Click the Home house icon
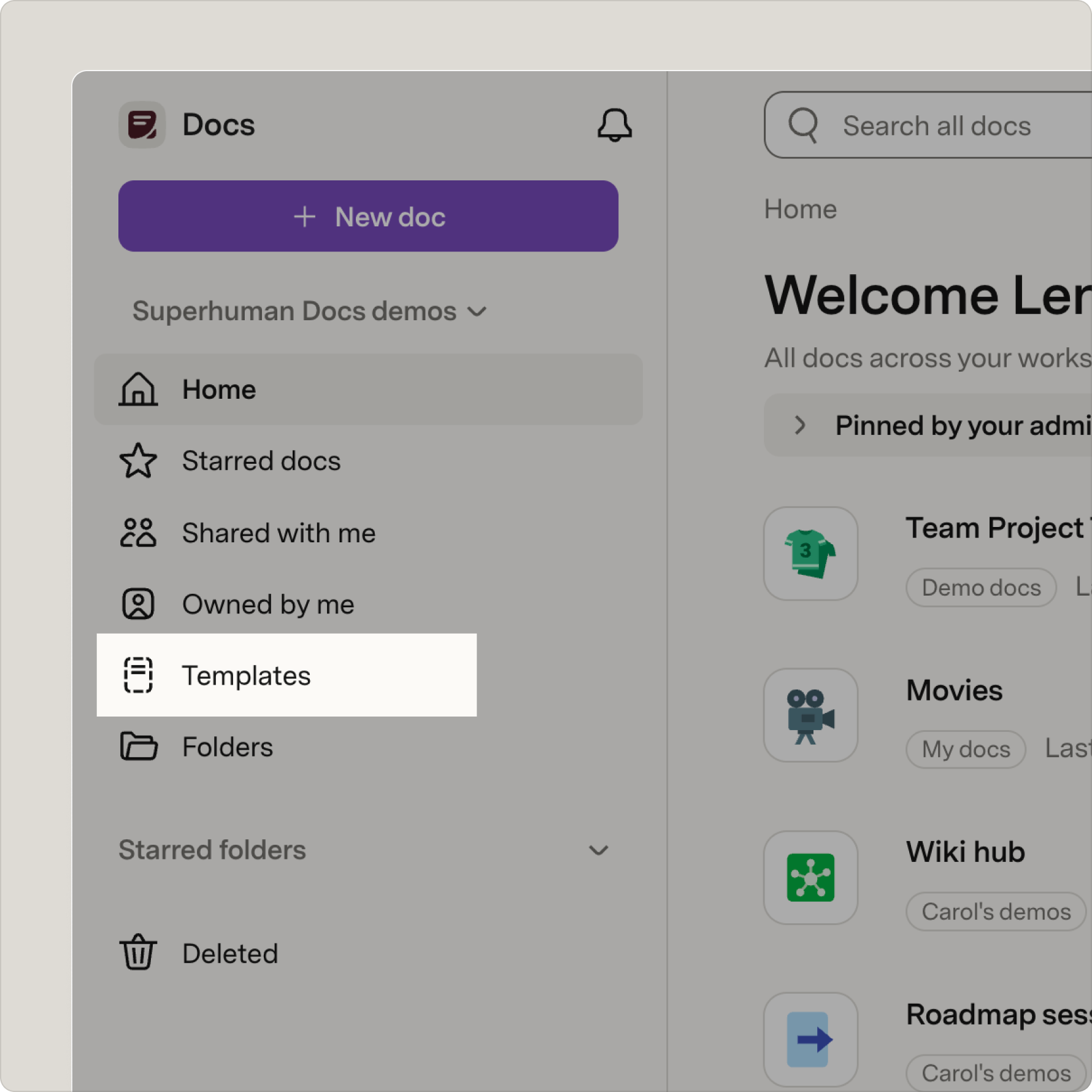 coord(138,389)
